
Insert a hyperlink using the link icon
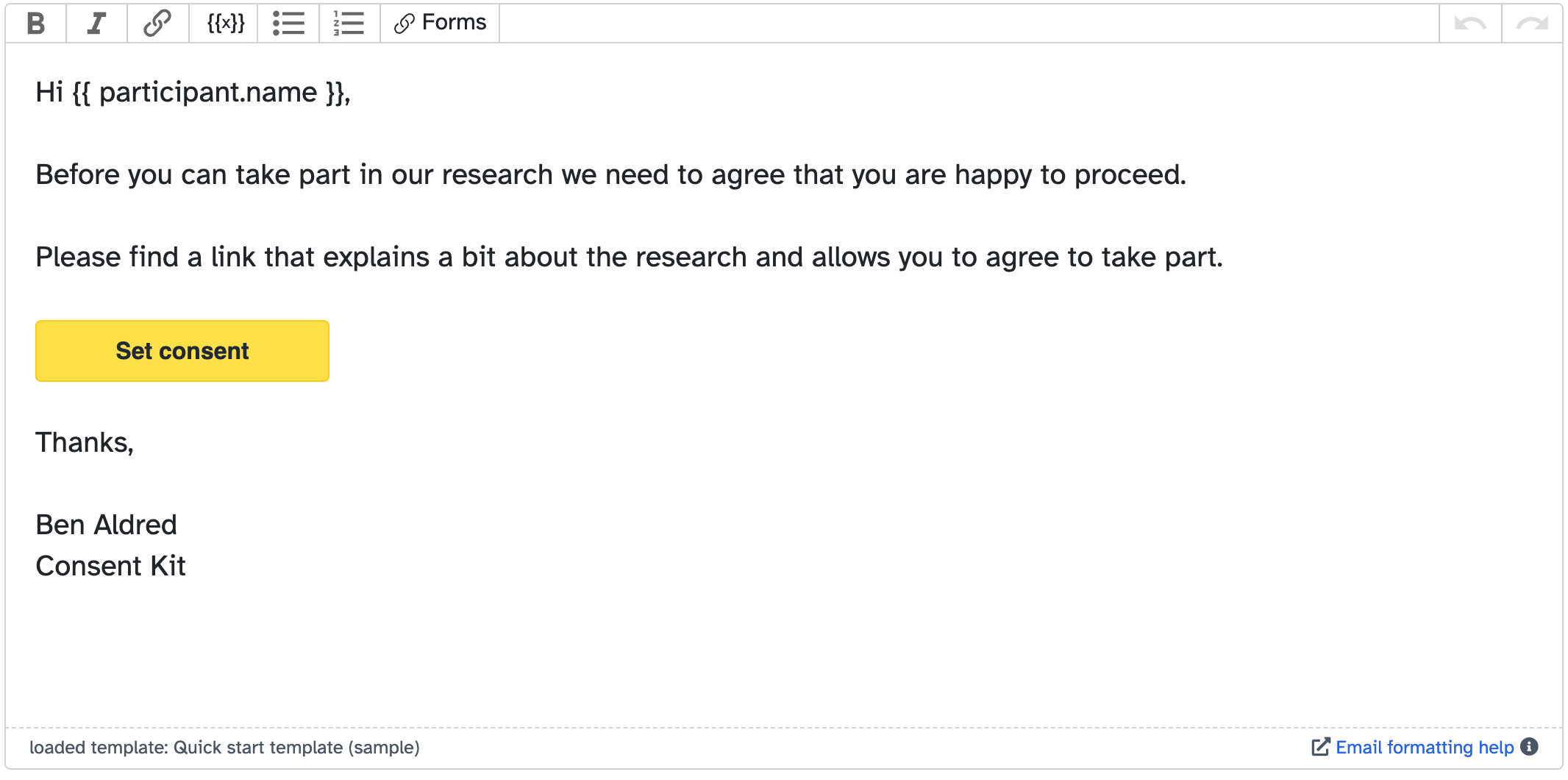[x=156, y=23]
